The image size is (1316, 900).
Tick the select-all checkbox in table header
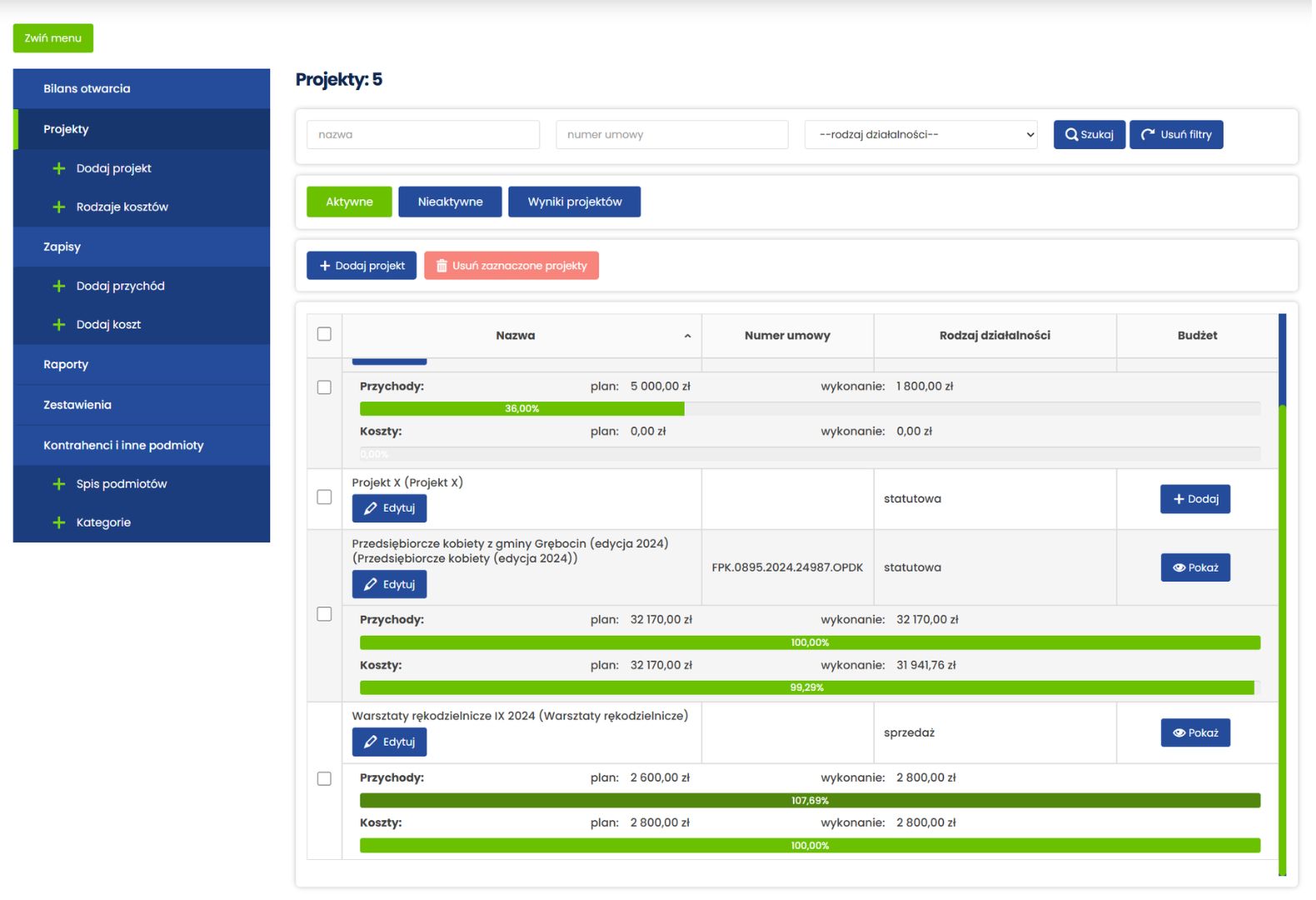(324, 334)
